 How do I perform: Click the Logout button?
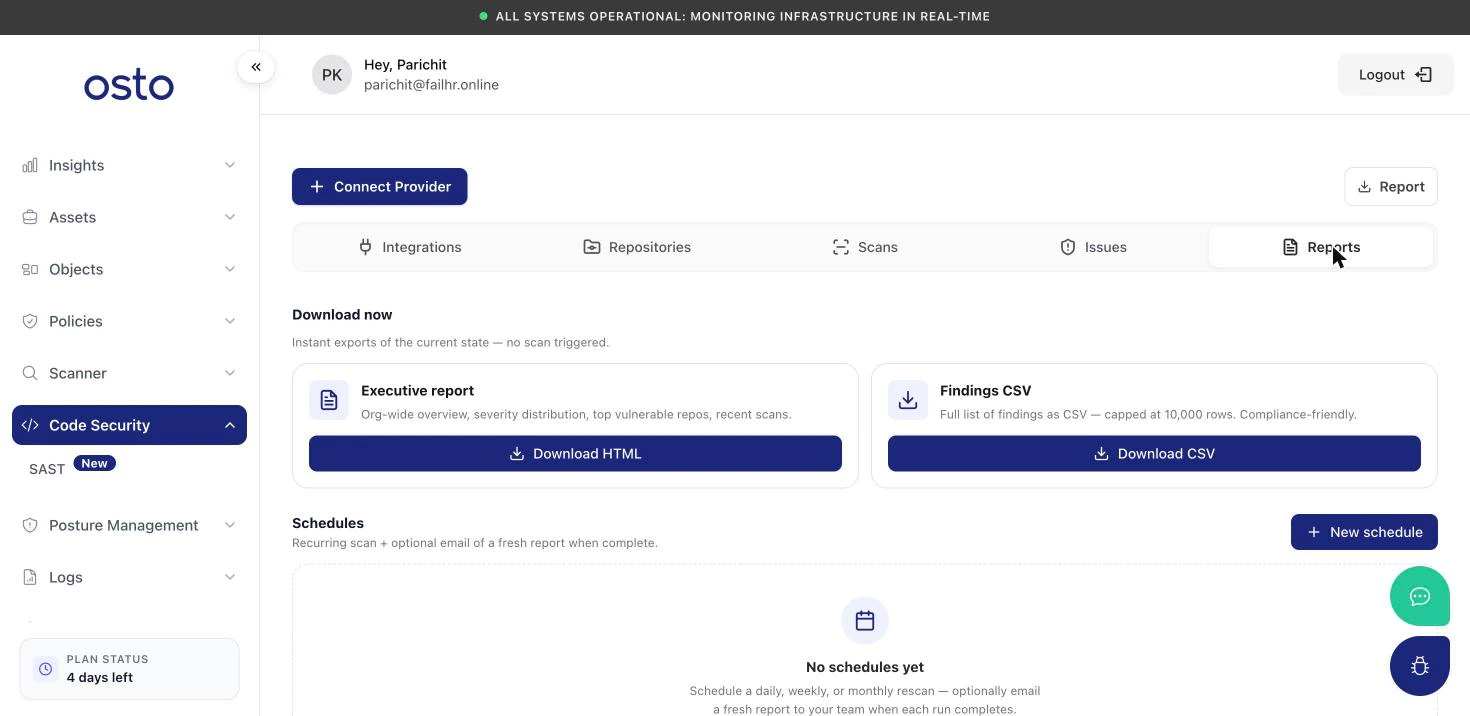pos(1396,75)
